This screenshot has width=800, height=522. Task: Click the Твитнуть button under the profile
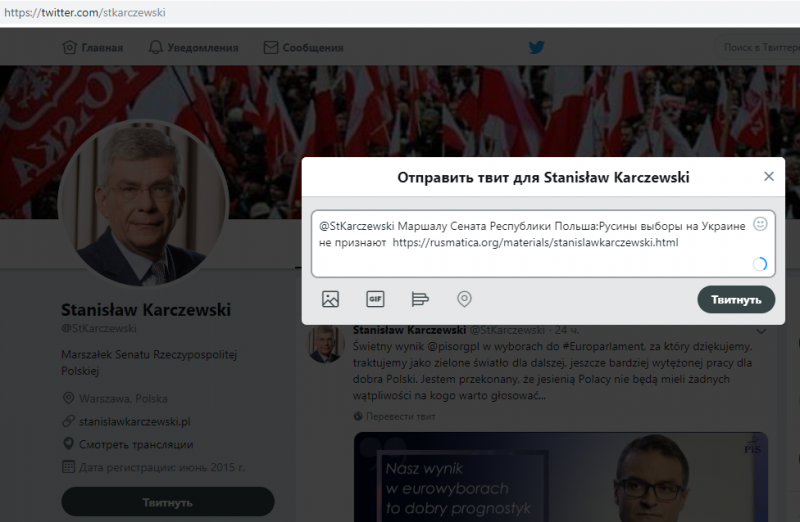pyautogui.click(x=168, y=502)
